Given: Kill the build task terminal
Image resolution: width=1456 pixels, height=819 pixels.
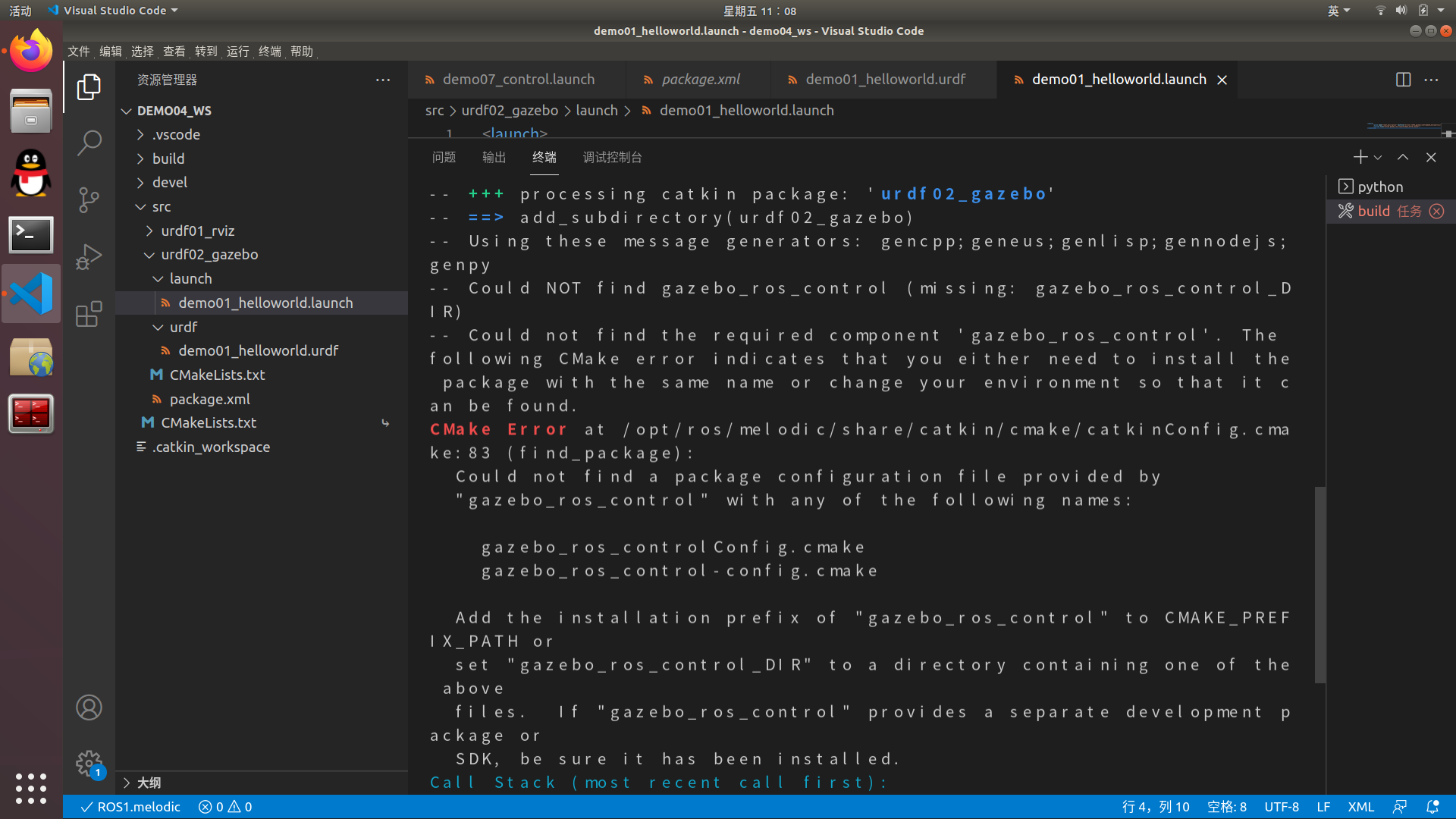Looking at the screenshot, I should pos(1436,211).
